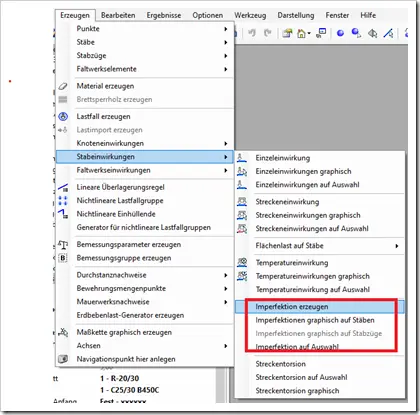The width and height of the screenshot is (420, 415).
Task: Click the blue sphere with cursor icon
Action: (356, 33)
